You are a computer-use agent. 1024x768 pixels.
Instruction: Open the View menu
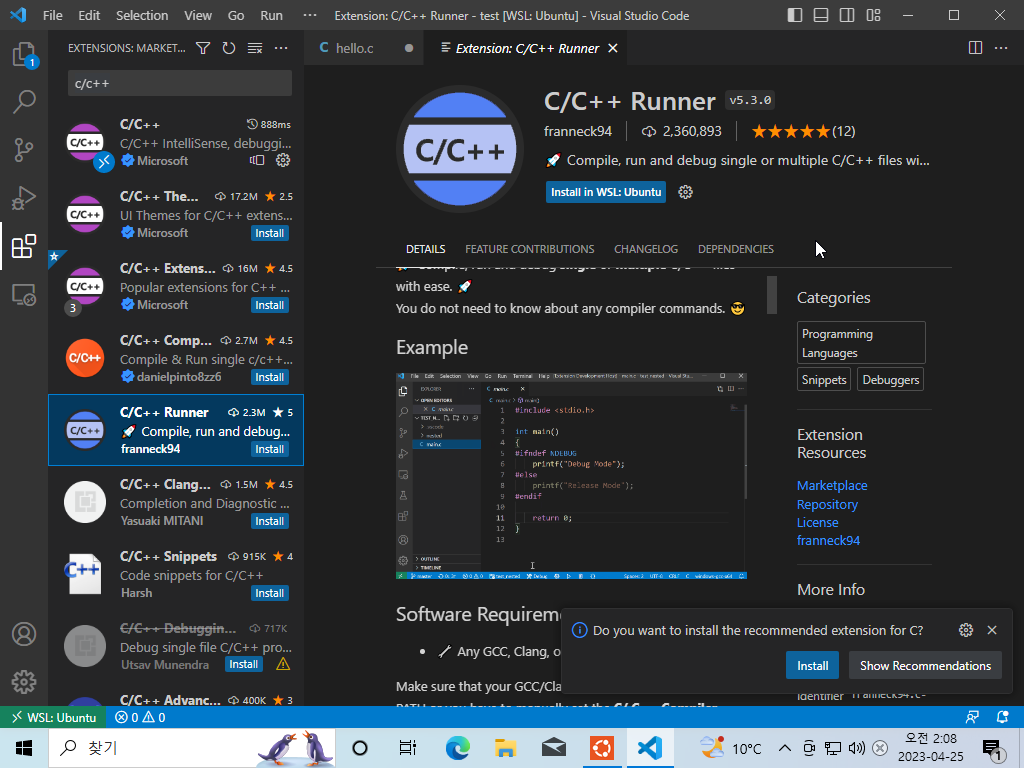pos(197,15)
